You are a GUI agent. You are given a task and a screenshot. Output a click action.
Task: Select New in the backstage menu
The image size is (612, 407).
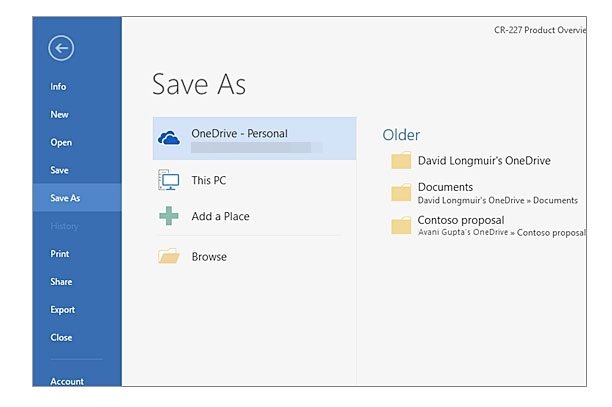(x=59, y=114)
